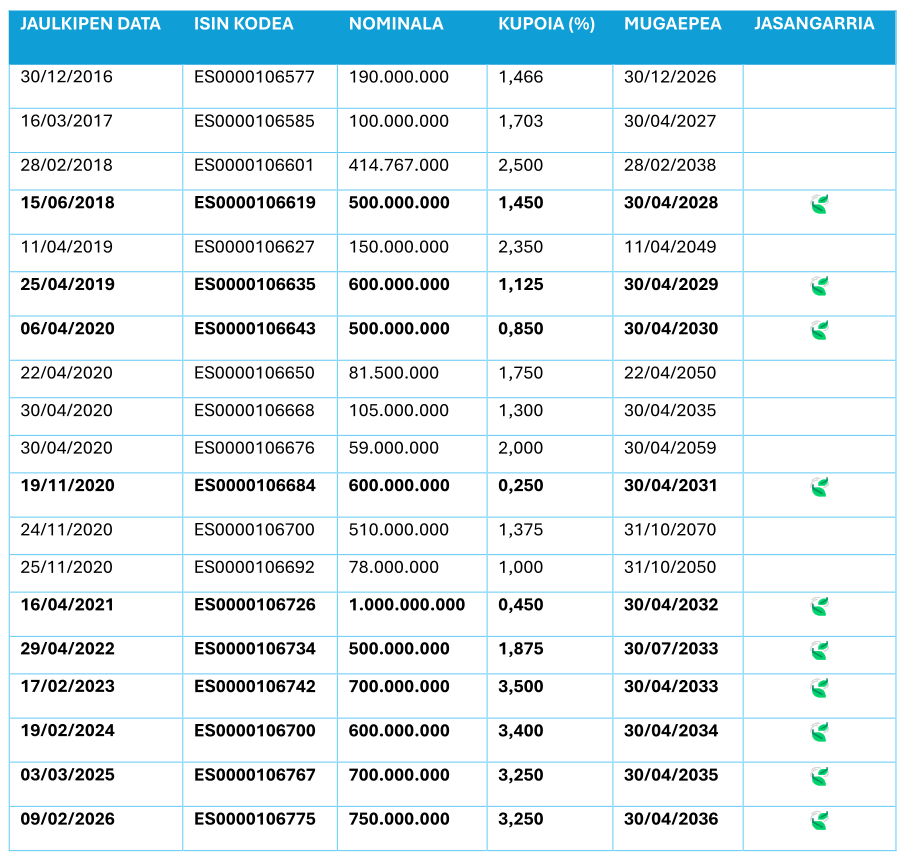Viewport: 911px width, 863px height.
Task: Select the nominal value 414.767.000 cell
Action: point(399,165)
